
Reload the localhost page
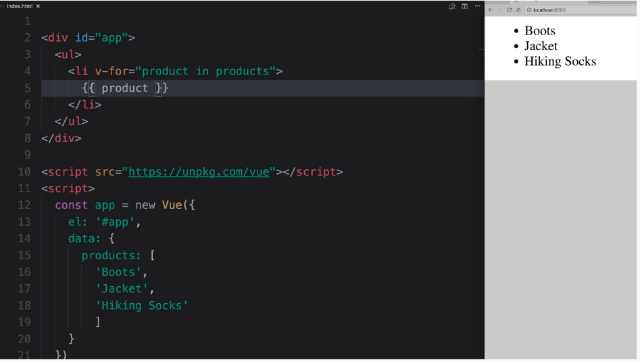[509, 10]
